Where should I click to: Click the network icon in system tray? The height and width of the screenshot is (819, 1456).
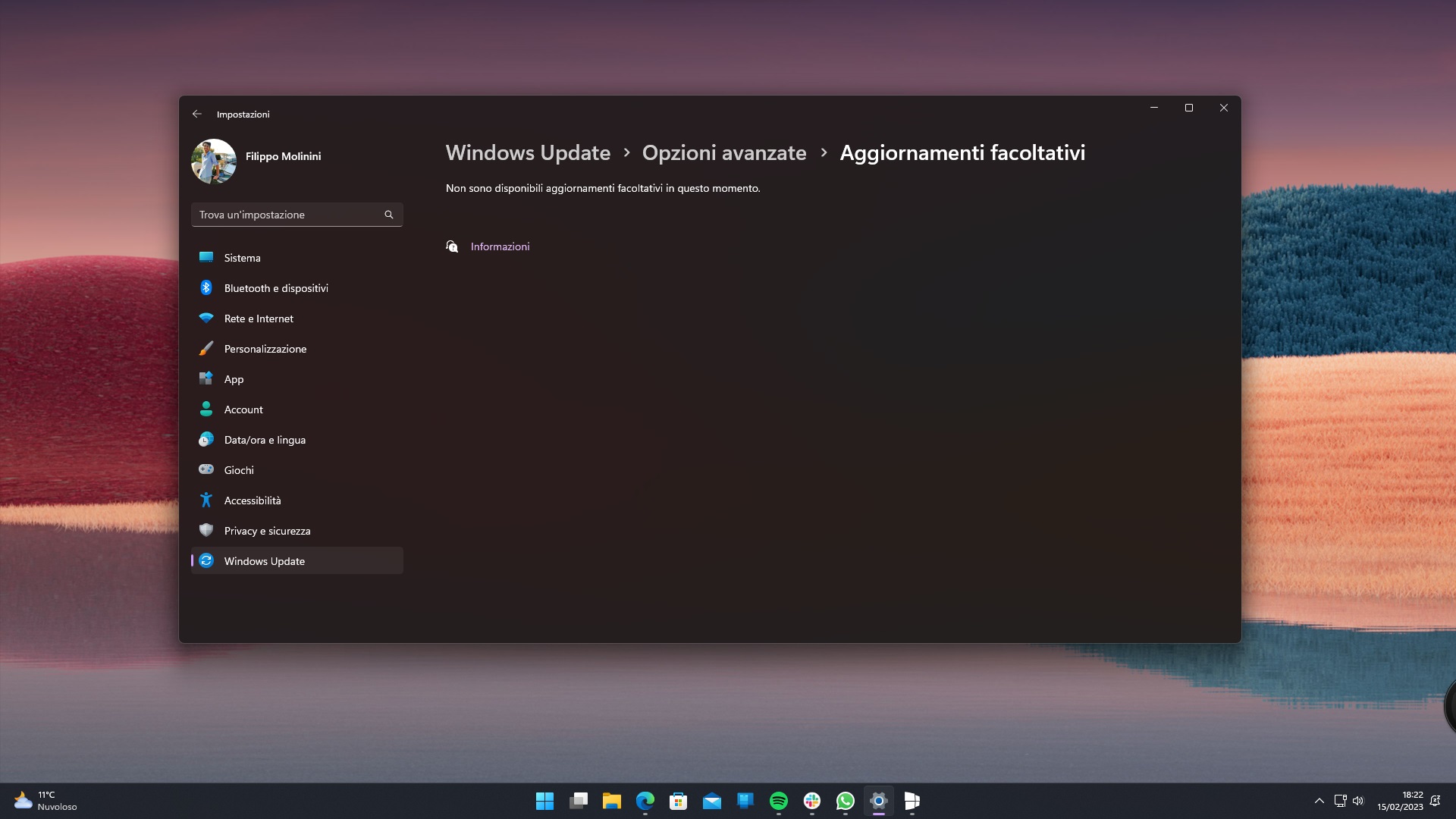click(x=1340, y=801)
